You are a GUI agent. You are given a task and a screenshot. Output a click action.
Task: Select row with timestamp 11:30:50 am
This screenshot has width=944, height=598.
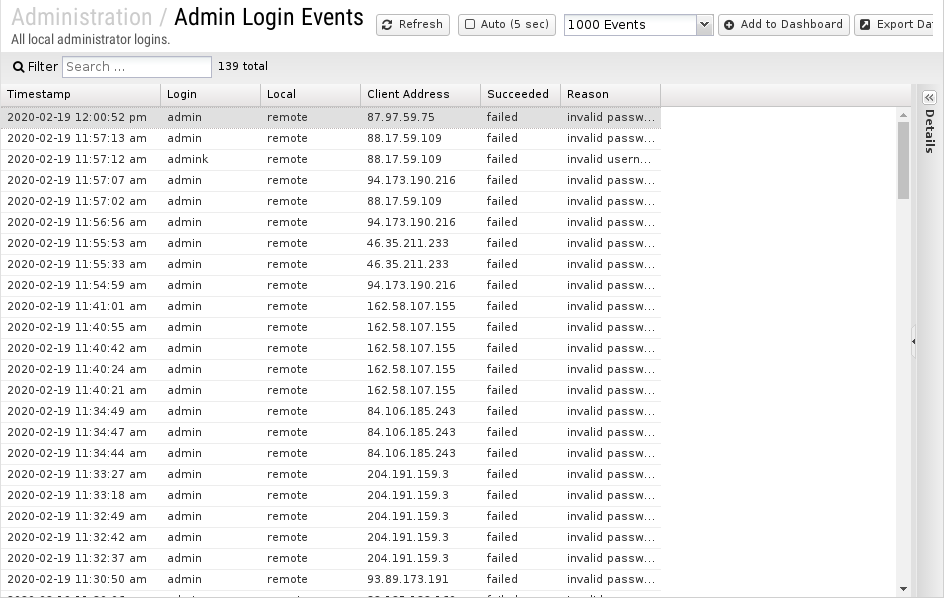pos(331,580)
